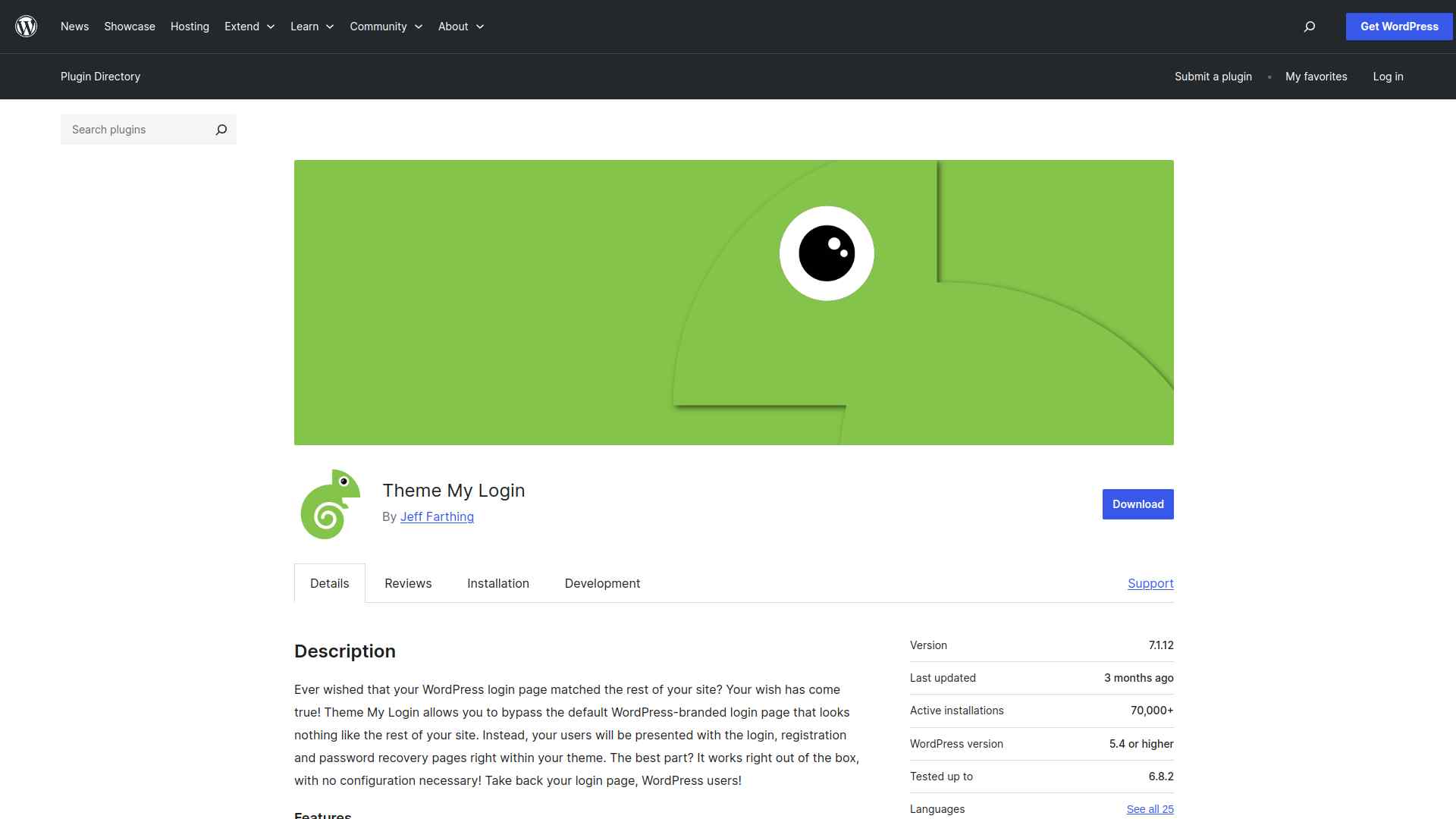Expand the Learn menu chevron
The image size is (1456, 819).
(330, 27)
